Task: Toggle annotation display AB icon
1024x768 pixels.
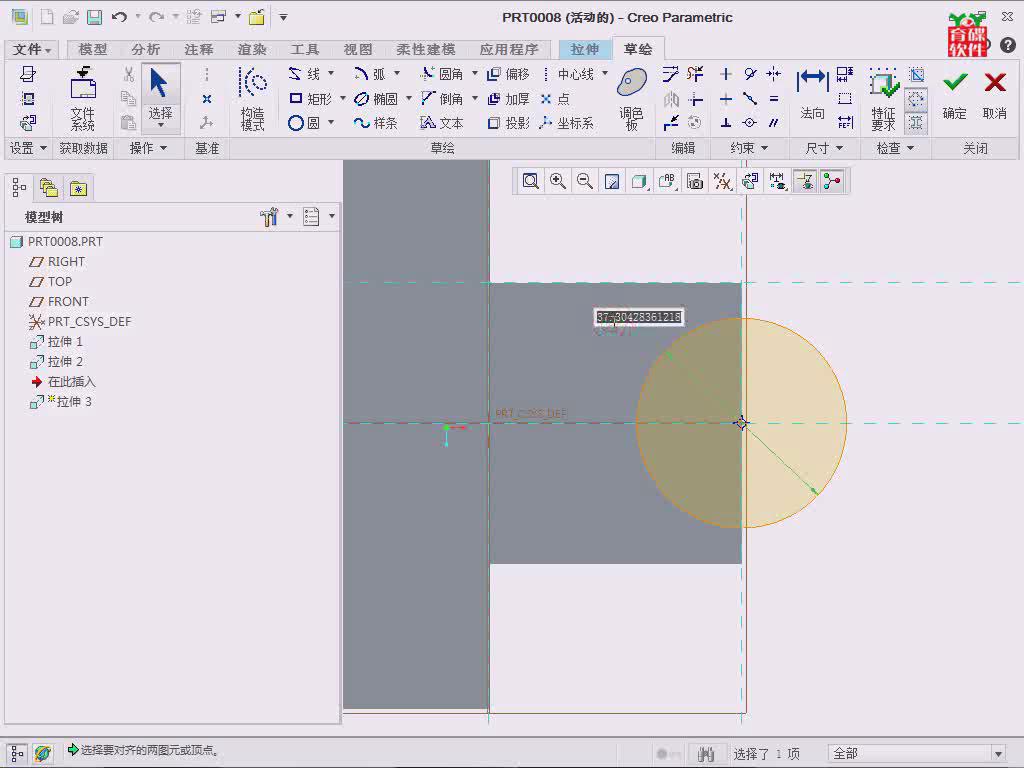Action: coord(667,181)
